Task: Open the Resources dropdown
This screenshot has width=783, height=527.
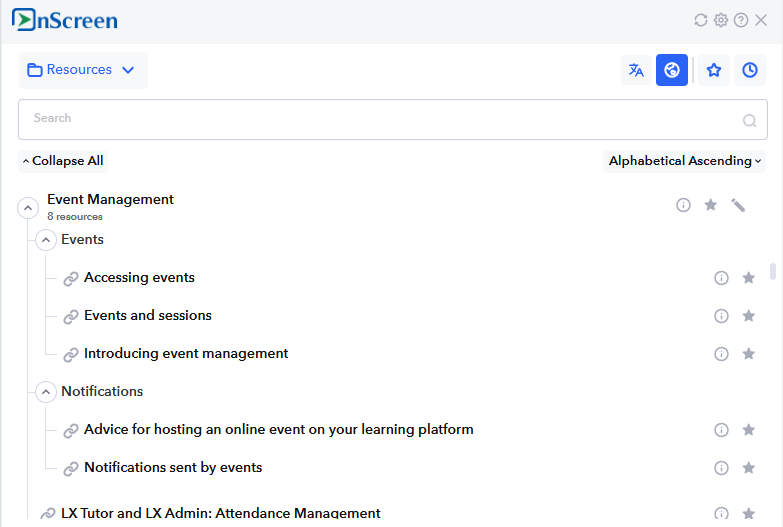Action: [83, 70]
